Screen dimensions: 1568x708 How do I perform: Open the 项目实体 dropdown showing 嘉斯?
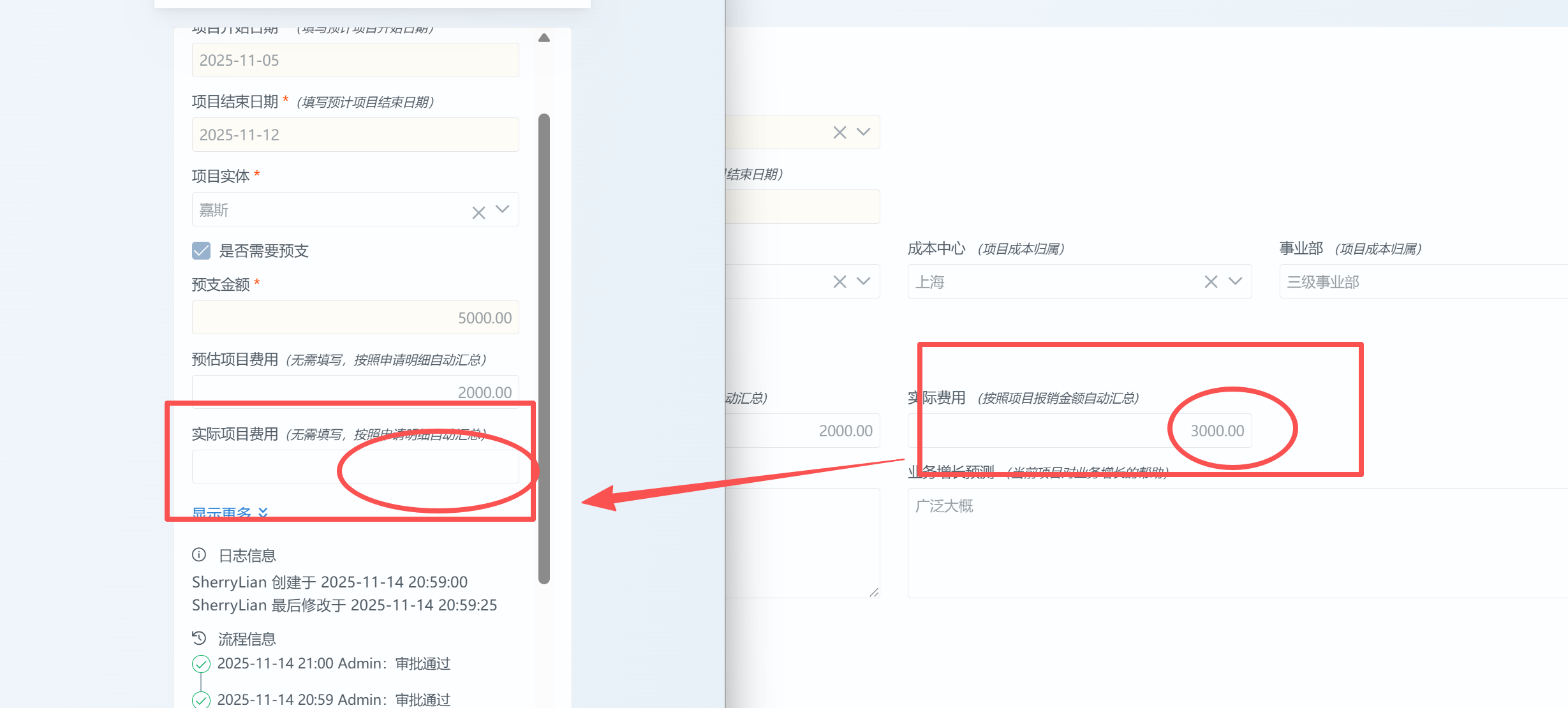(503, 209)
